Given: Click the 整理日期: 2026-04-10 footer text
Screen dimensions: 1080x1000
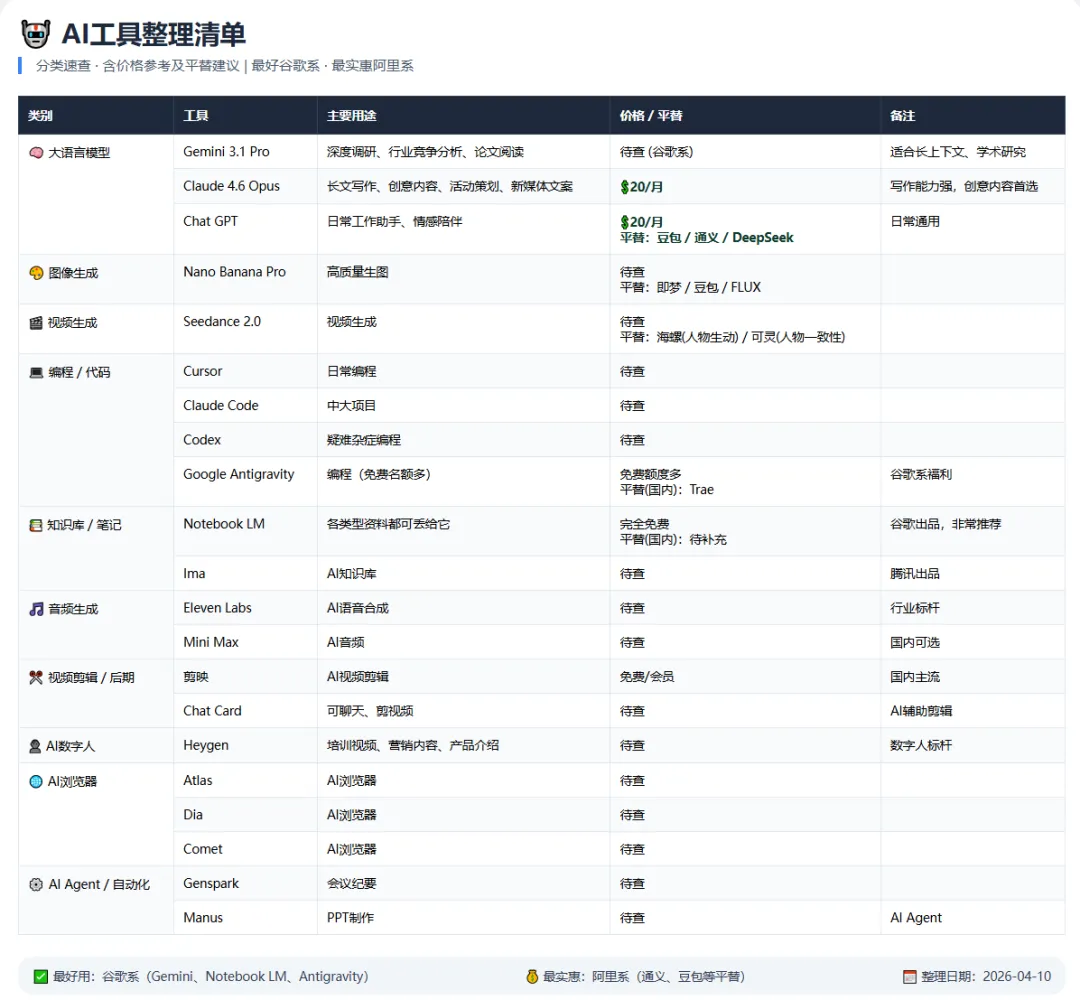Looking at the screenshot, I should [x=986, y=977].
